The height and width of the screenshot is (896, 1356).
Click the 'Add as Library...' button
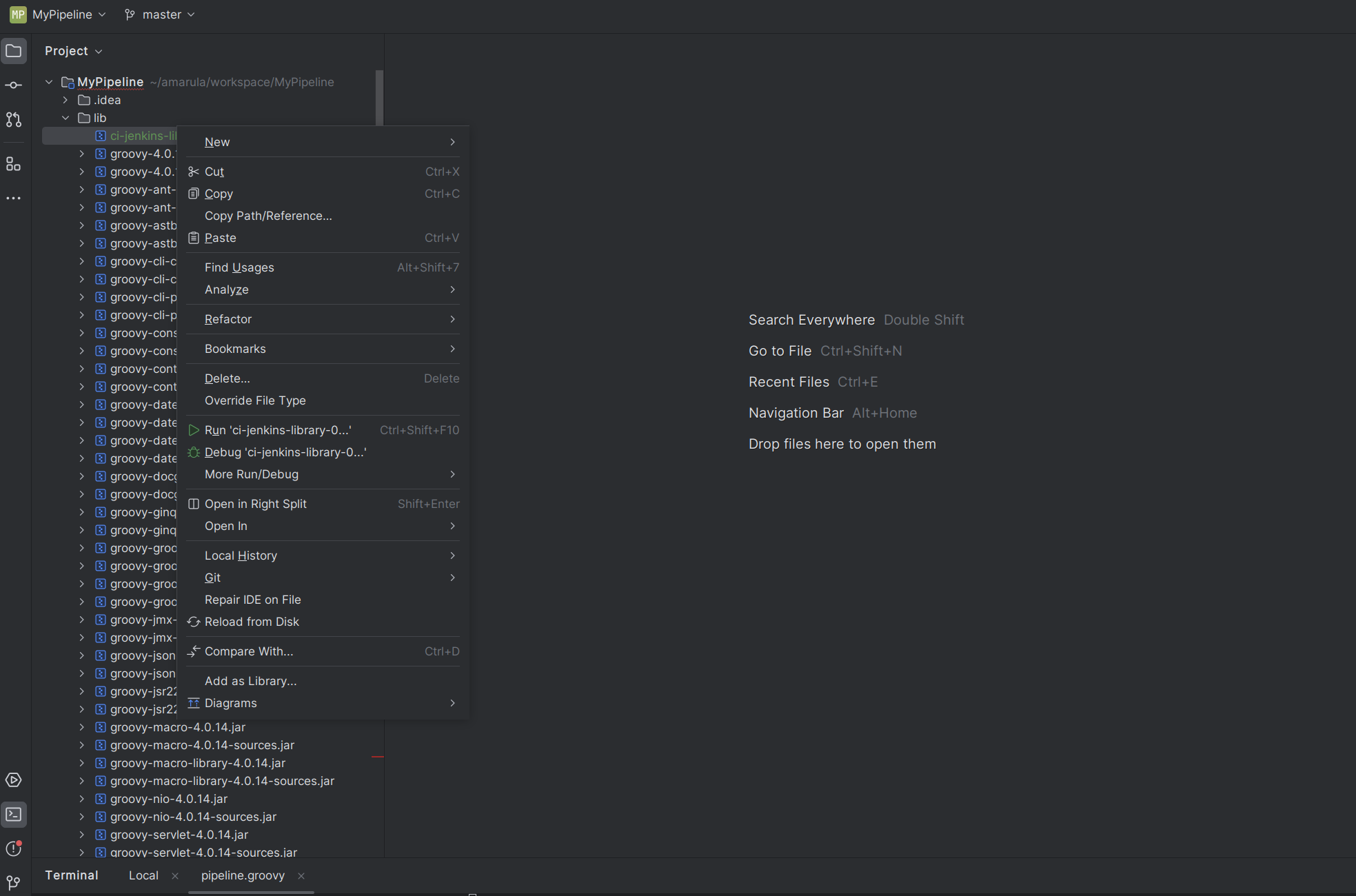pyautogui.click(x=250, y=681)
